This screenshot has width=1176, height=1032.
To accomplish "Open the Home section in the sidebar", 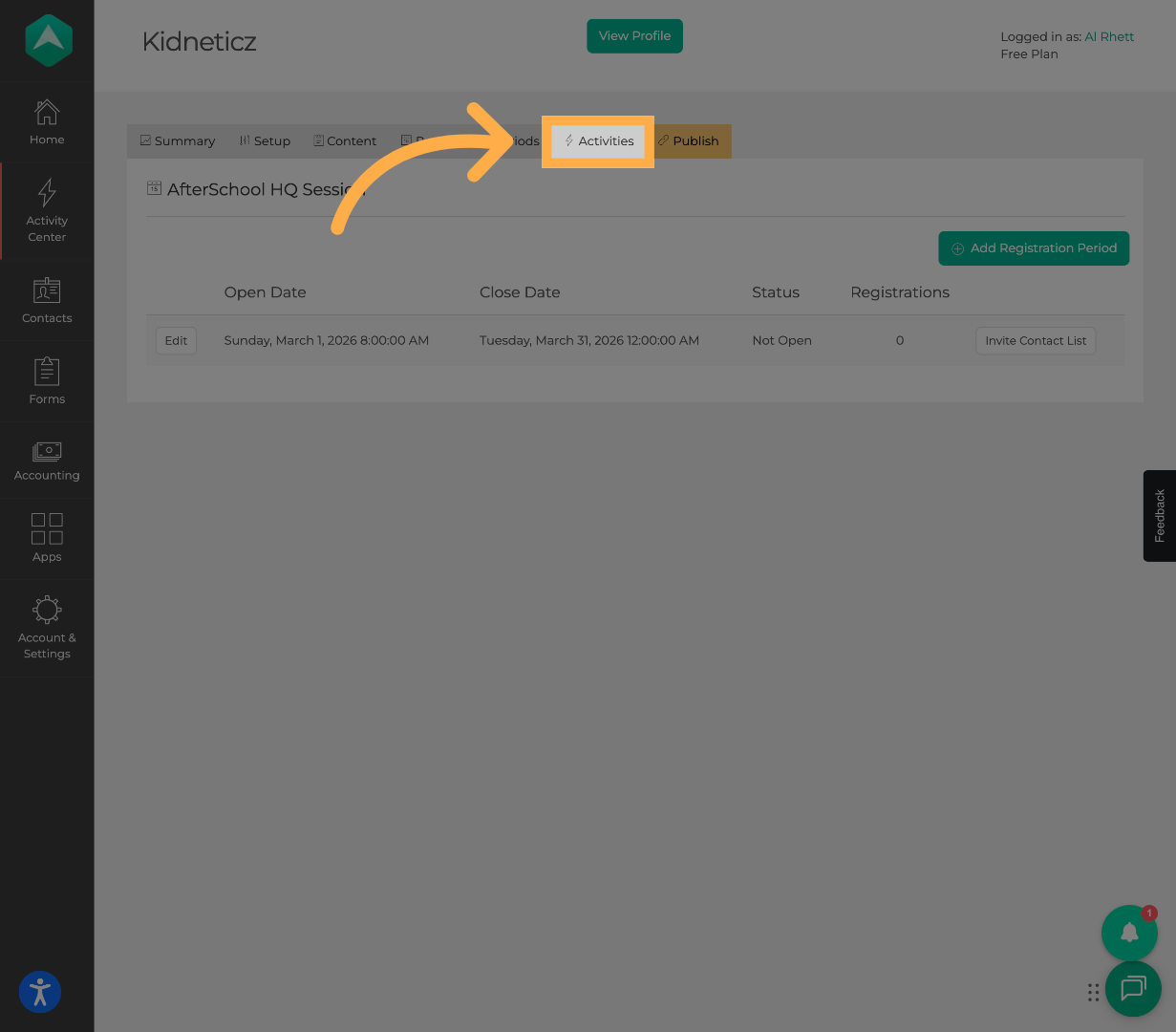I will coord(46,121).
